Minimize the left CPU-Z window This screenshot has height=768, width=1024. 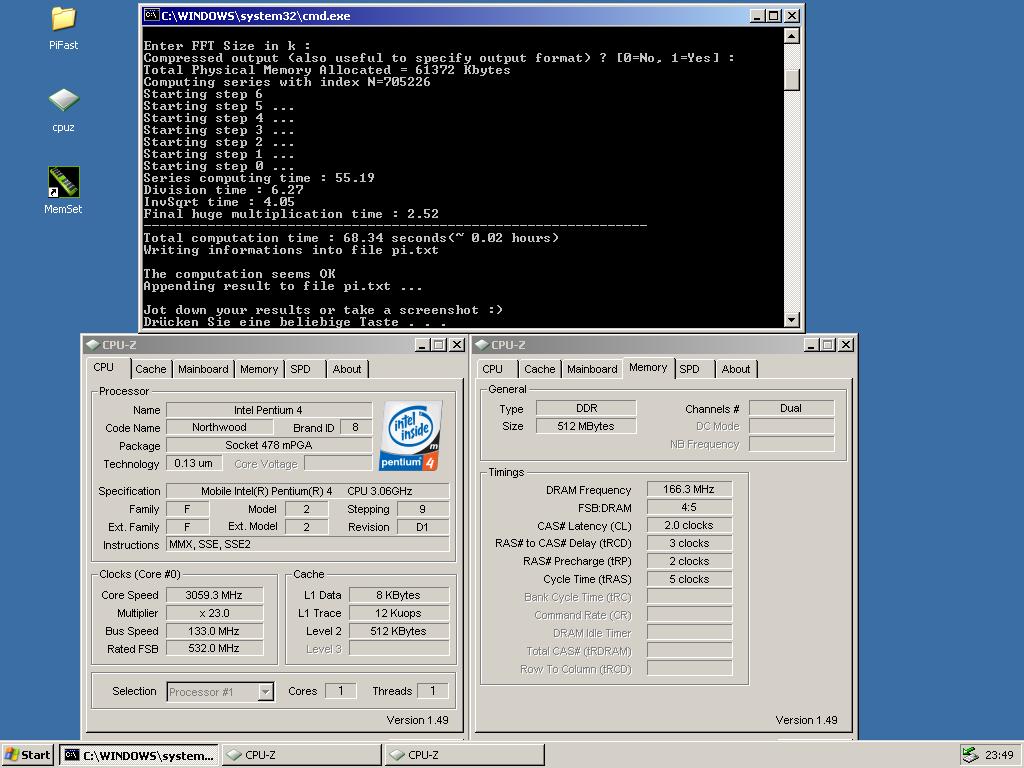point(423,345)
